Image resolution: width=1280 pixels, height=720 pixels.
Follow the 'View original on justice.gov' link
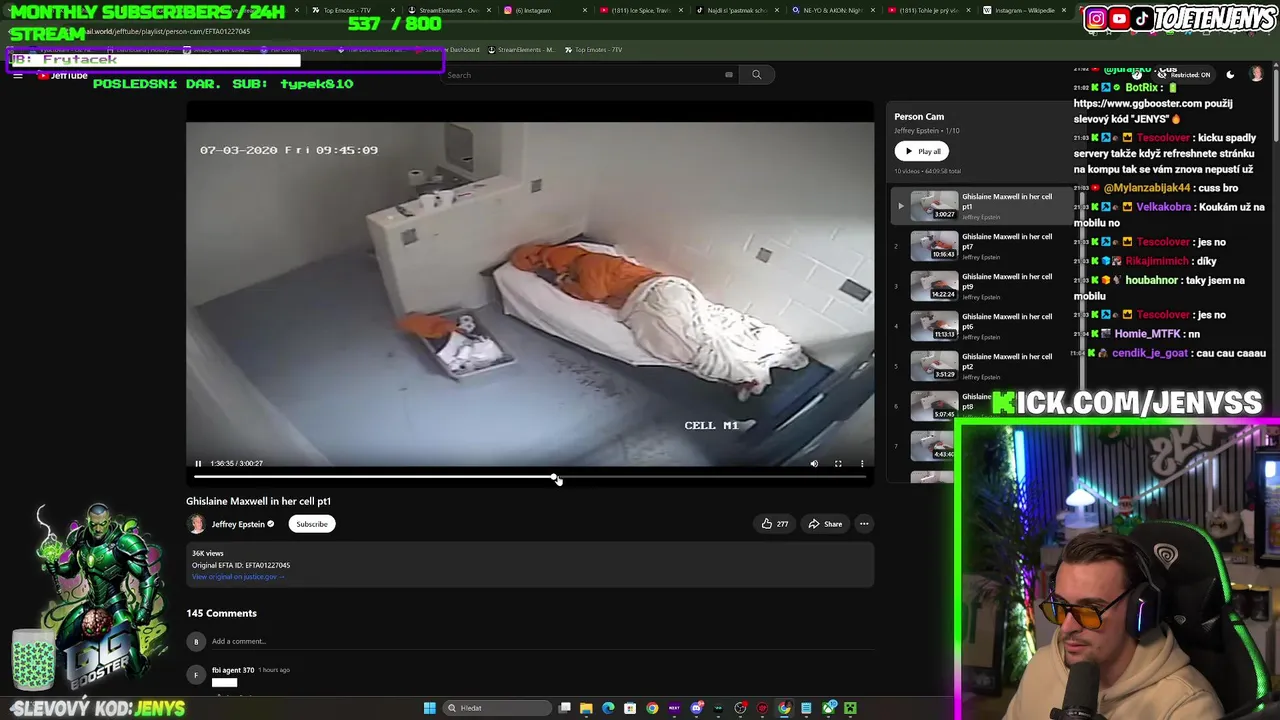tap(238, 577)
